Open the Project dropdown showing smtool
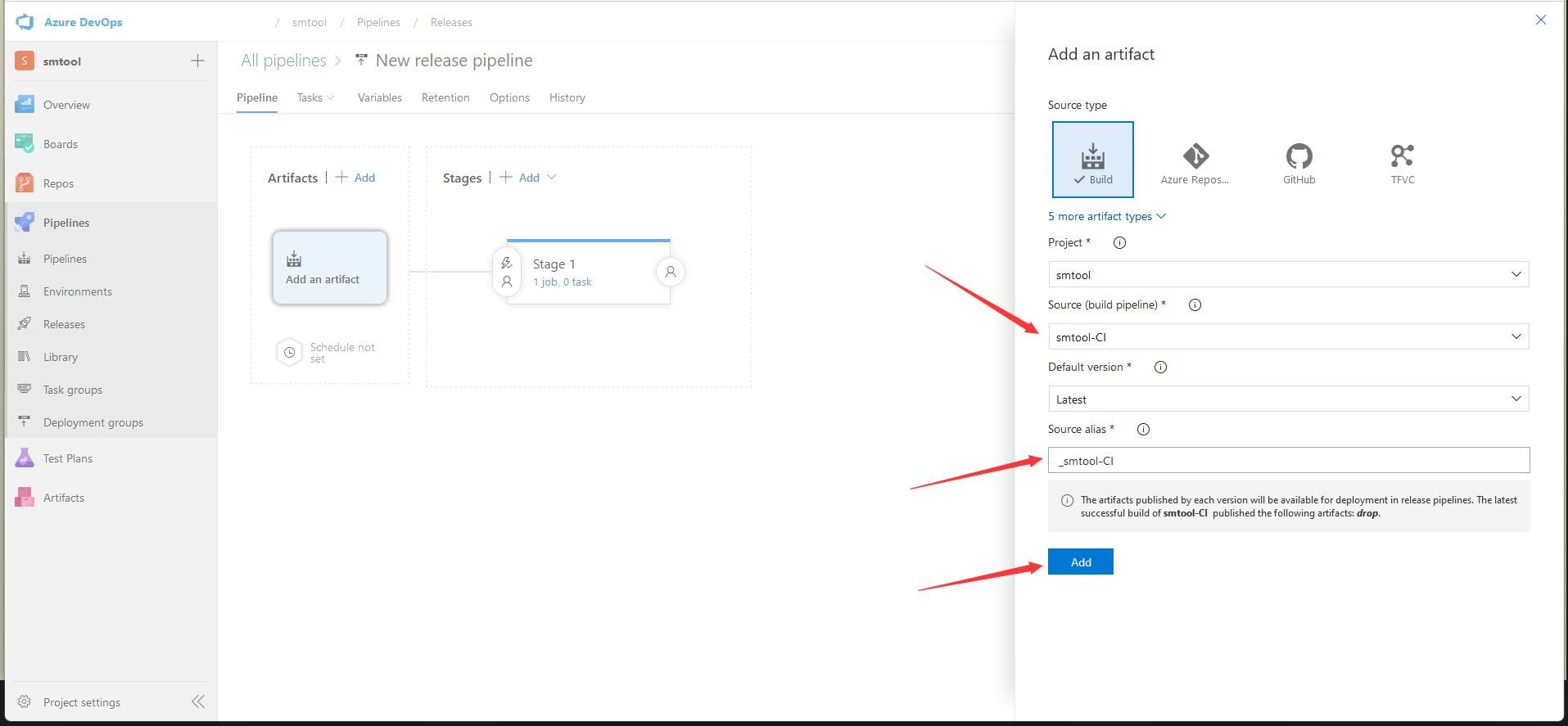This screenshot has height=726, width=1568. point(1288,275)
